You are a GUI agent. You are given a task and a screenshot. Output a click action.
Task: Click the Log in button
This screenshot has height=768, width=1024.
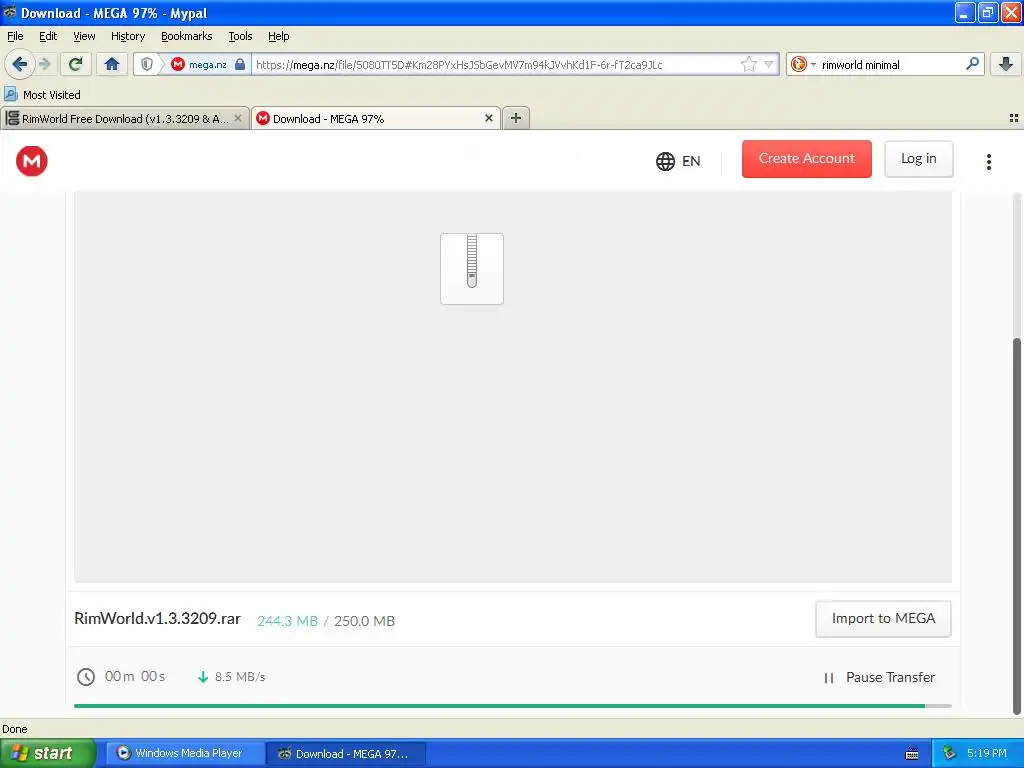click(918, 159)
